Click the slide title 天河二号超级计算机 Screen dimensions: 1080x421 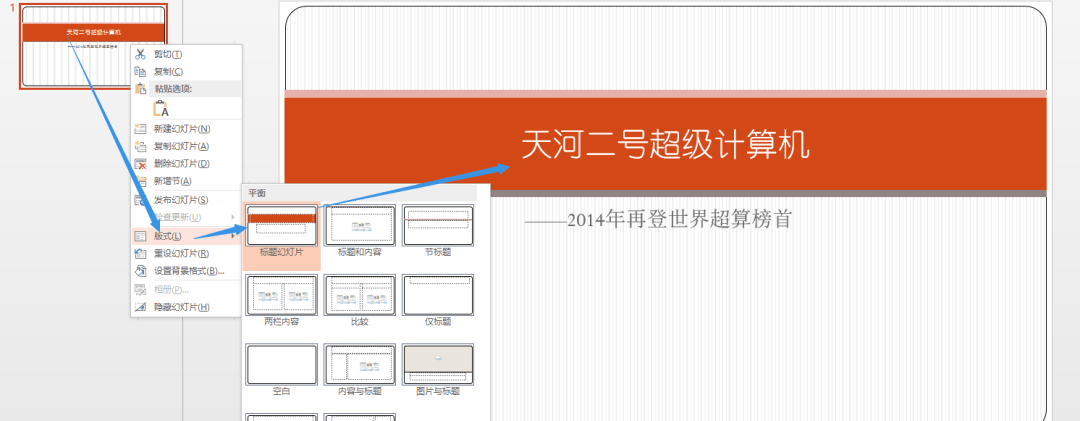pyautogui.click(x=665, y=145)
